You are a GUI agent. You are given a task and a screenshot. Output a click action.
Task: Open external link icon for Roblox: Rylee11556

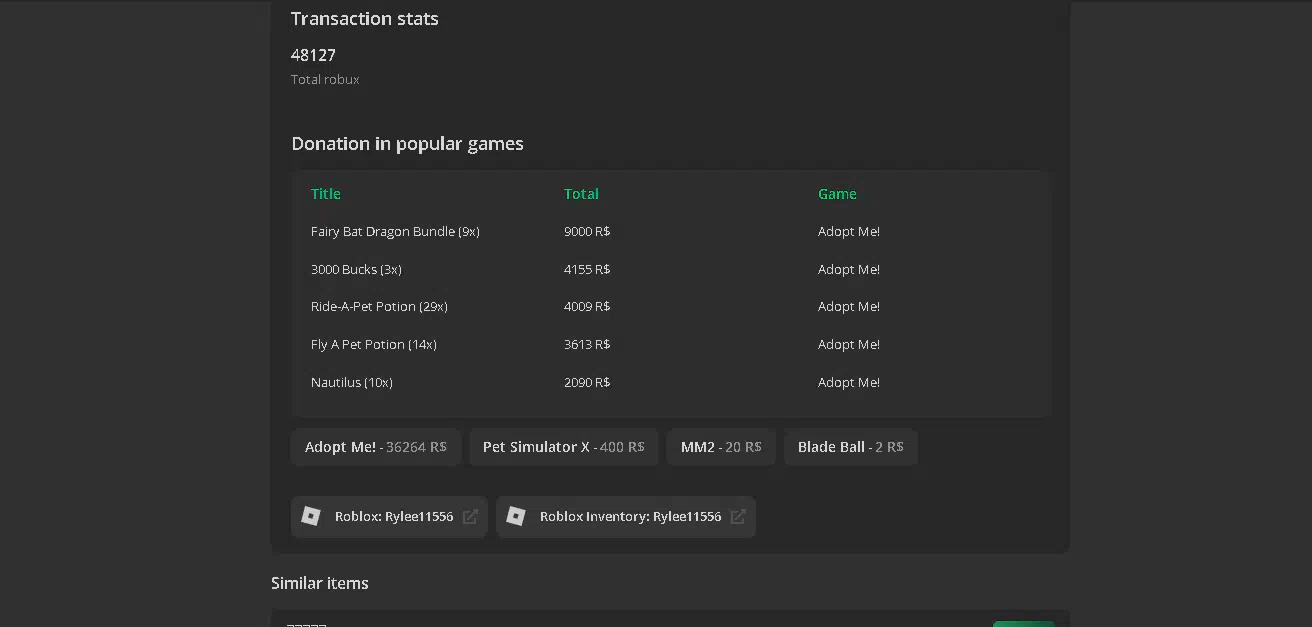coord(470,517)
